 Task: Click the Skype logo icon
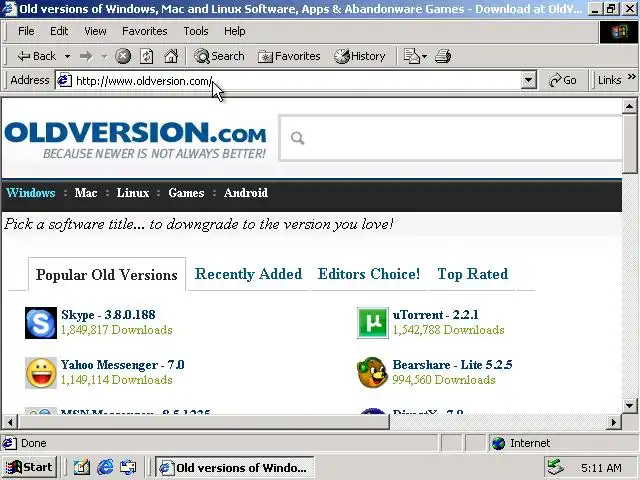[41, 323]
